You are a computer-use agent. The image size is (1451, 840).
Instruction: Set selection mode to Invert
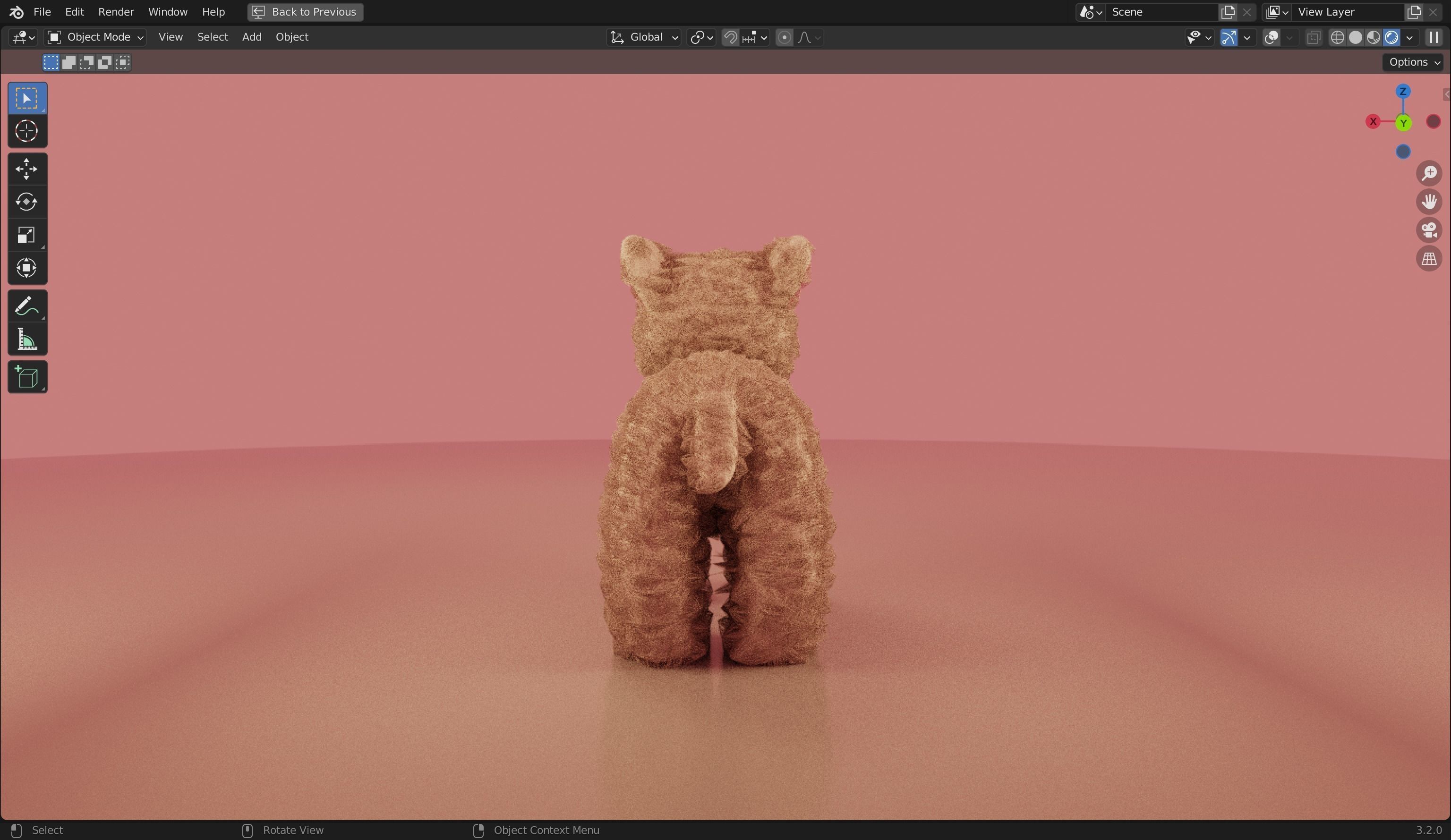pyautogui.click(x=104, y=62)
